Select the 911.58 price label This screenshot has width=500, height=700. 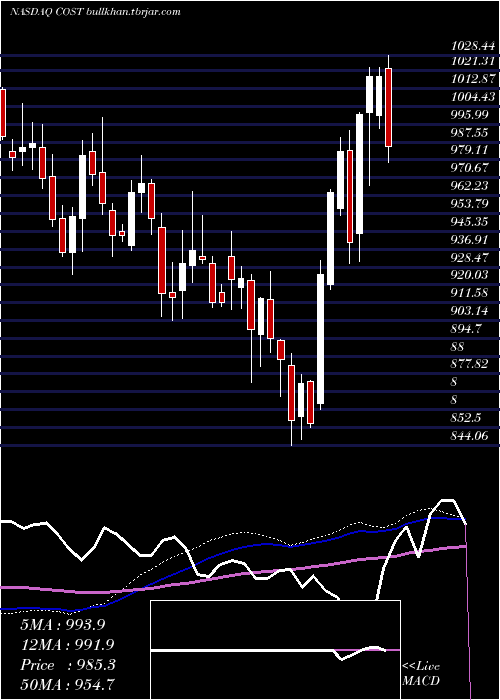coord(470,293)
